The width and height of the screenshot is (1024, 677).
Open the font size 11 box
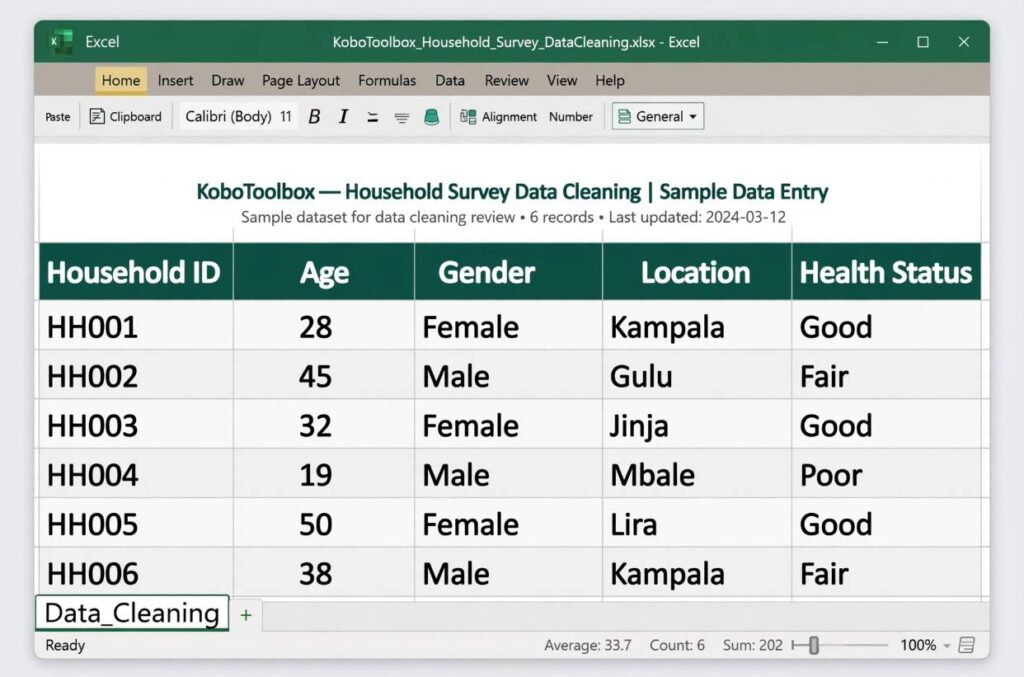pos(285,116)
